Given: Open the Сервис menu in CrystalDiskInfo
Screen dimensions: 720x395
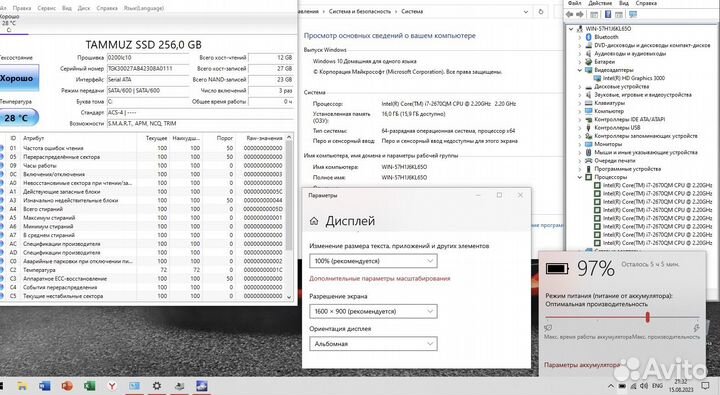Looking at the screenshot, I should tap(46, 8).
